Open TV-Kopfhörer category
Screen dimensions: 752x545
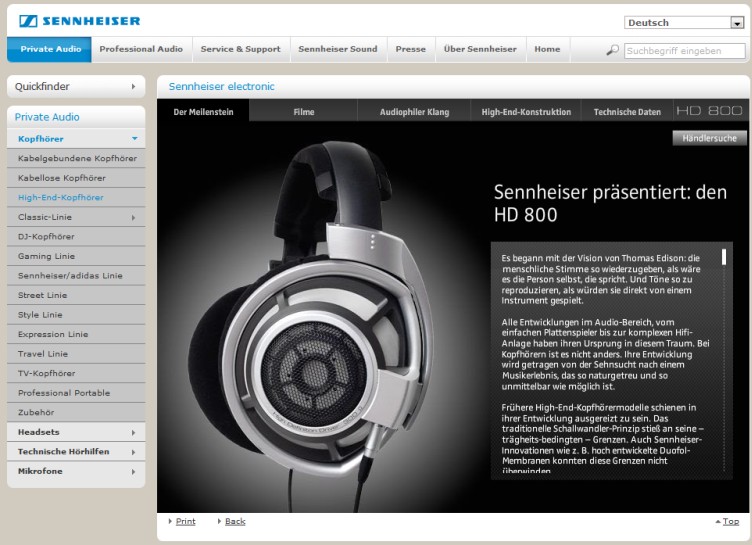(76, 373)
